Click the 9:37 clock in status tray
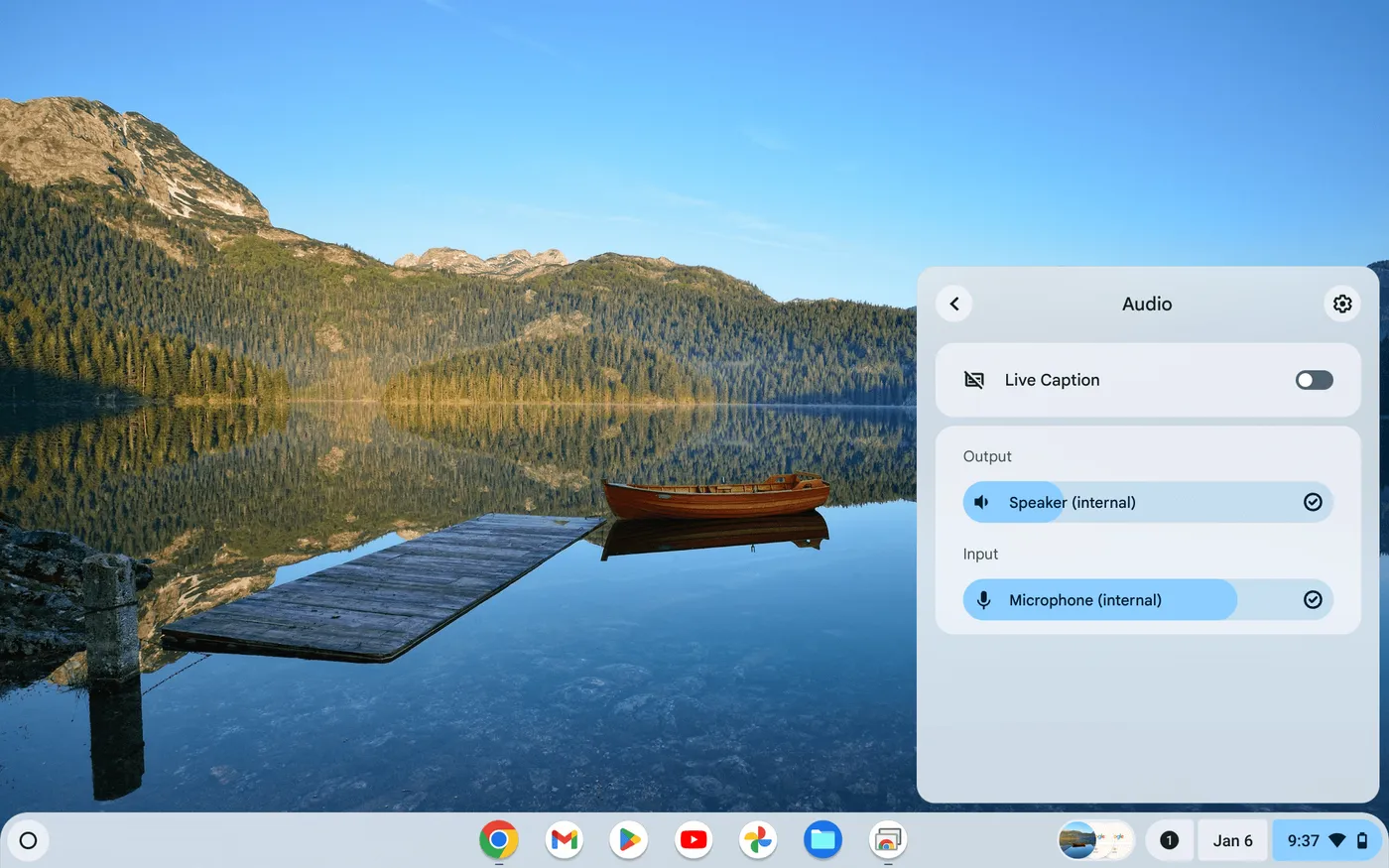Image resolution: width=1389 pixels, height=868 pixels. 1303,840
